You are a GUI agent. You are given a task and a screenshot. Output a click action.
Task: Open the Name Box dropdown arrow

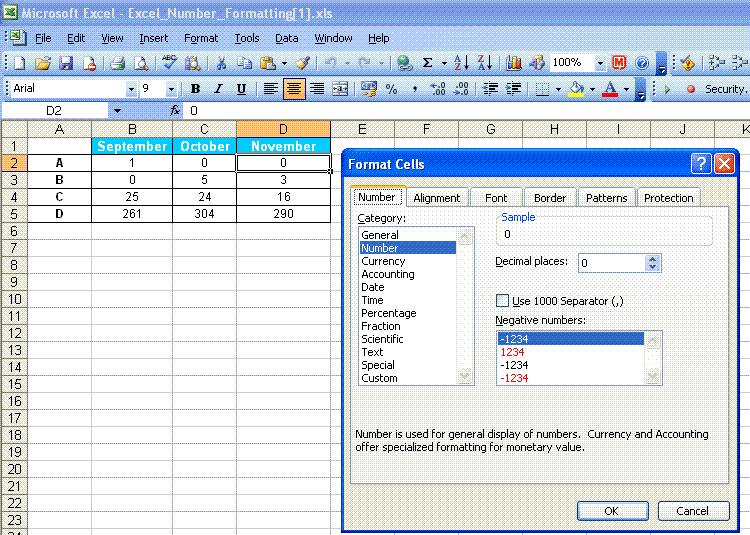pos(117,111)
